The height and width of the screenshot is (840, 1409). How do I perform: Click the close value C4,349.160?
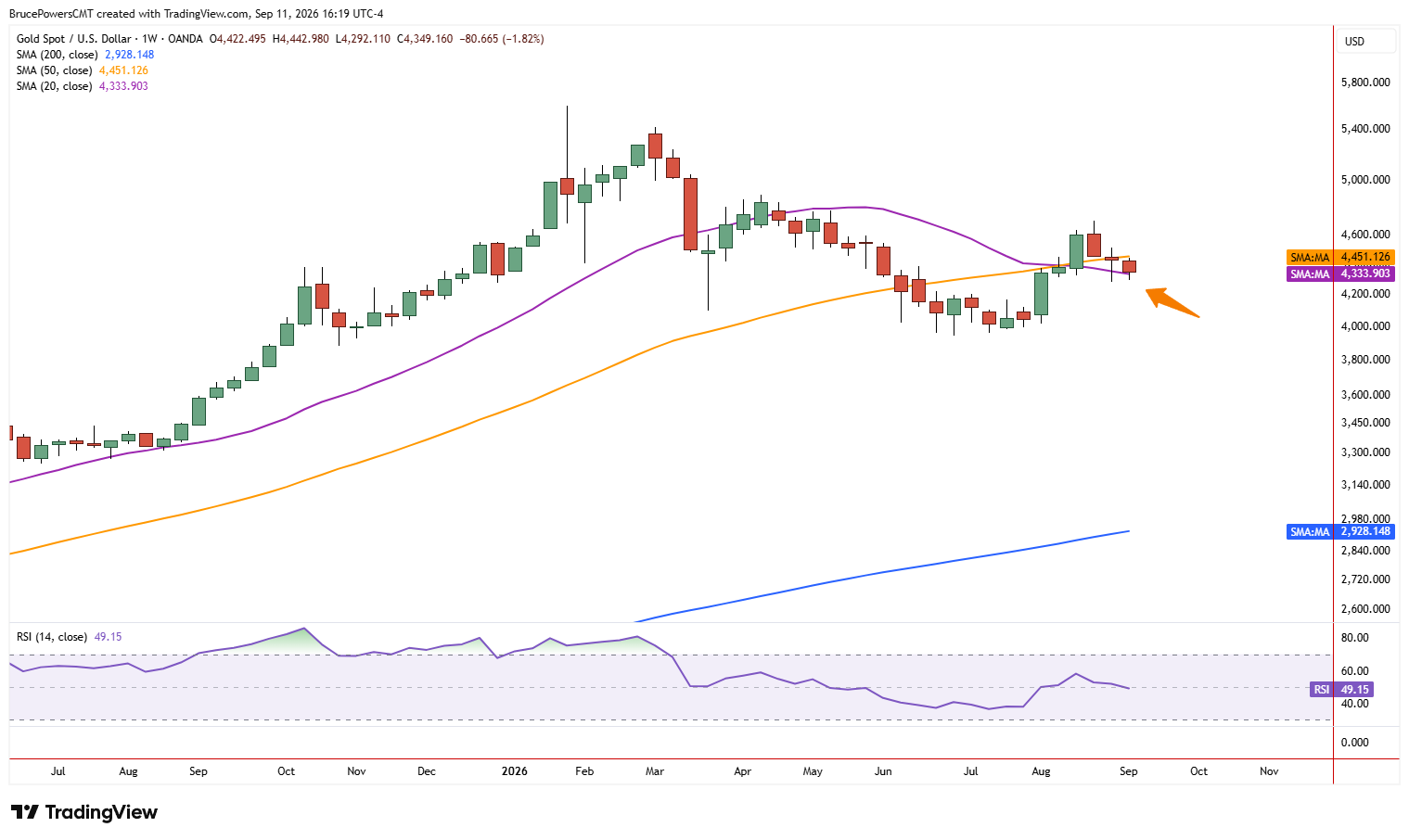pyautogui.click(x=425, y=39)
